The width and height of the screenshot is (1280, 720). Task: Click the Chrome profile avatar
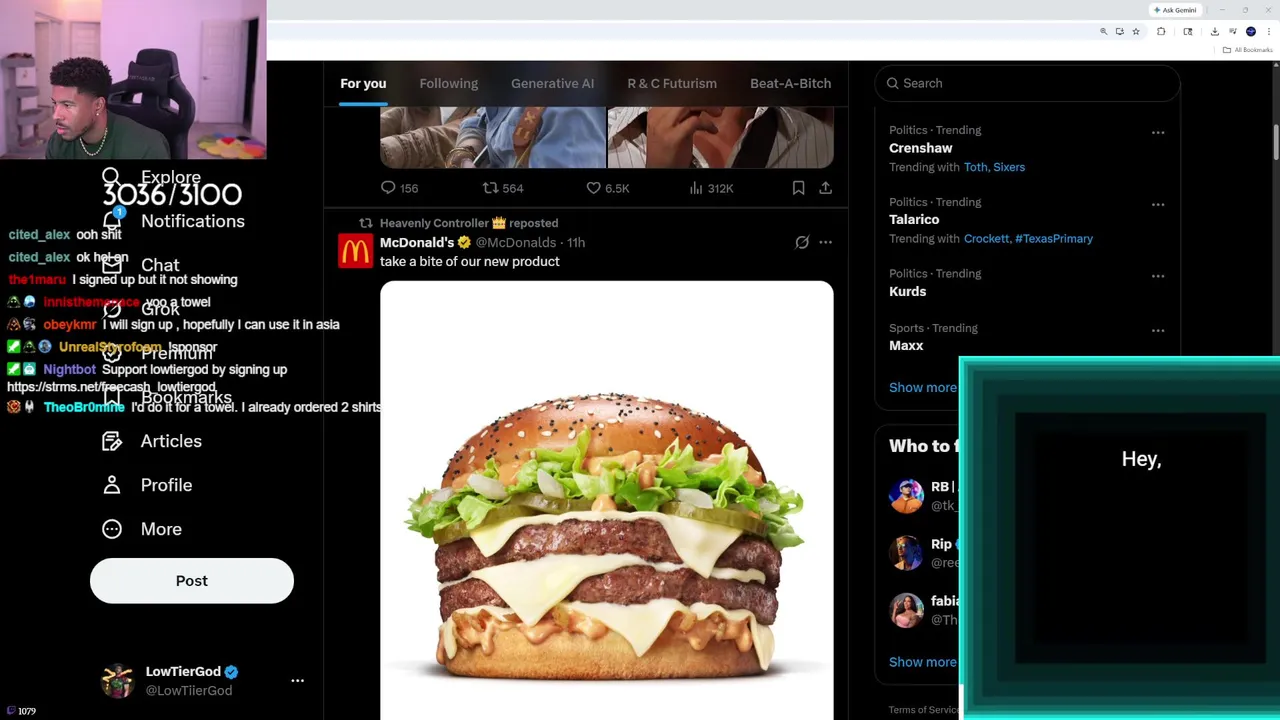pos(1251,32)
